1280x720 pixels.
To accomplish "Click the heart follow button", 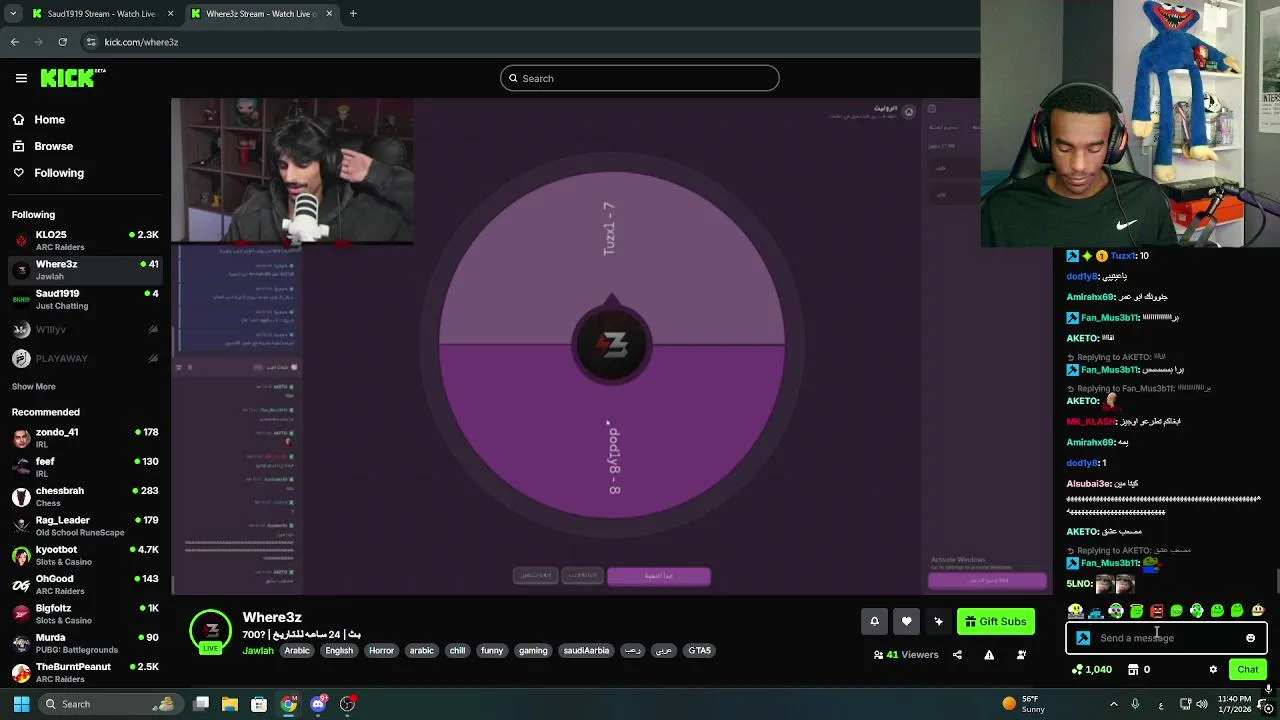I will pos(906,621).
